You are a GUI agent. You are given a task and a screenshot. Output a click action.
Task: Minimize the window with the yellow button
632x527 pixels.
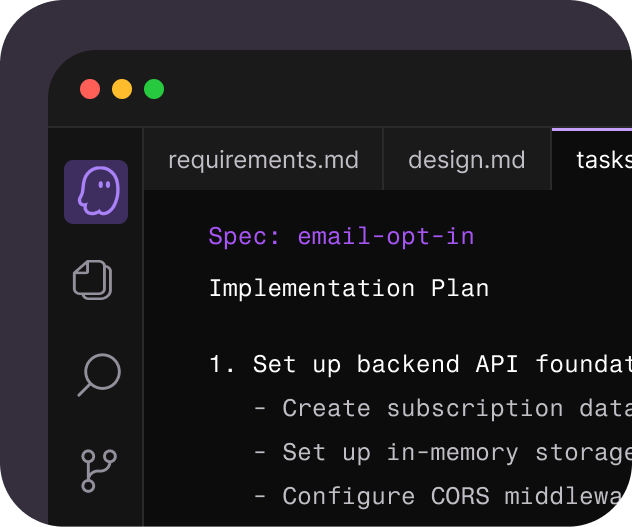point(122,89)
